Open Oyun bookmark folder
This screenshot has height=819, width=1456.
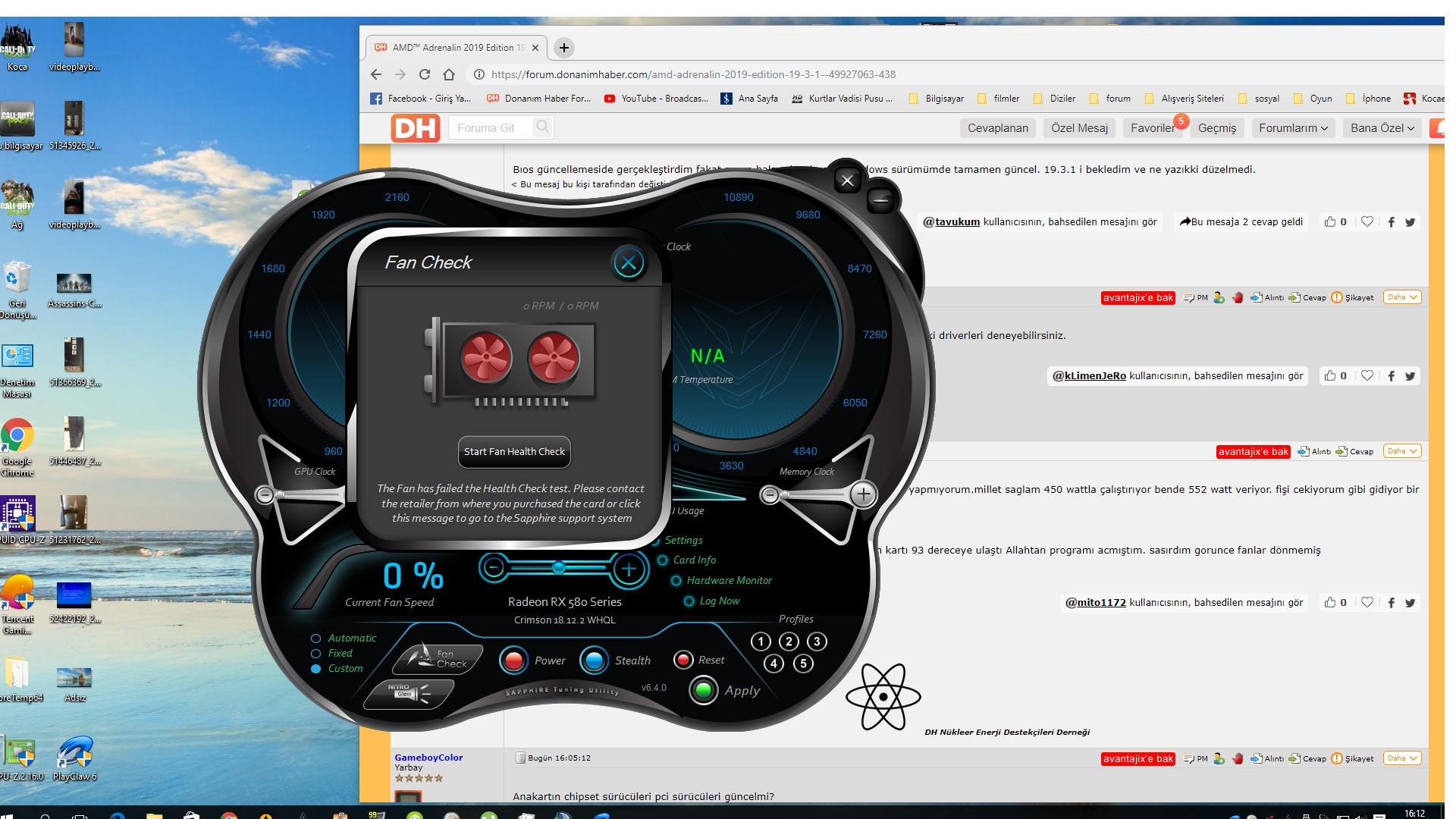tap(1313, 99)
